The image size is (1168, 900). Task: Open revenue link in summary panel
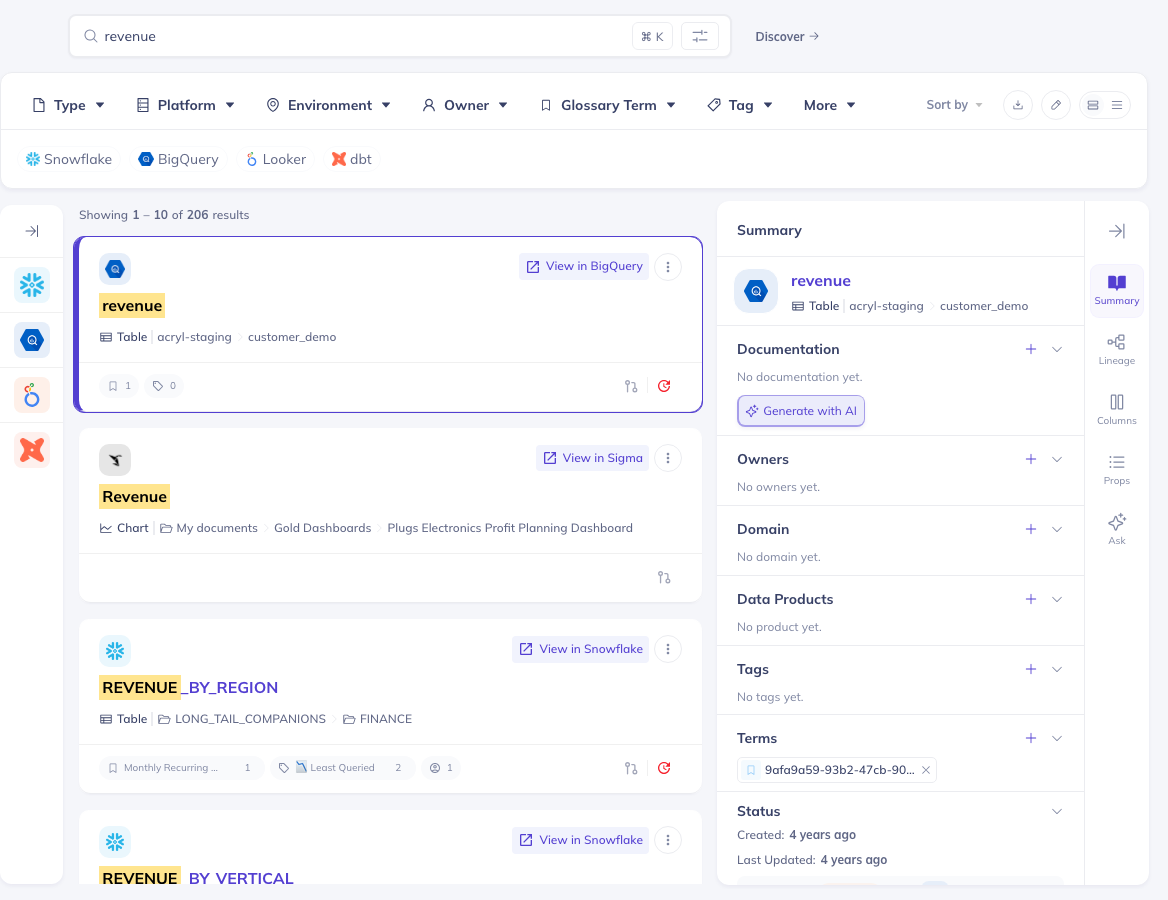820,281
